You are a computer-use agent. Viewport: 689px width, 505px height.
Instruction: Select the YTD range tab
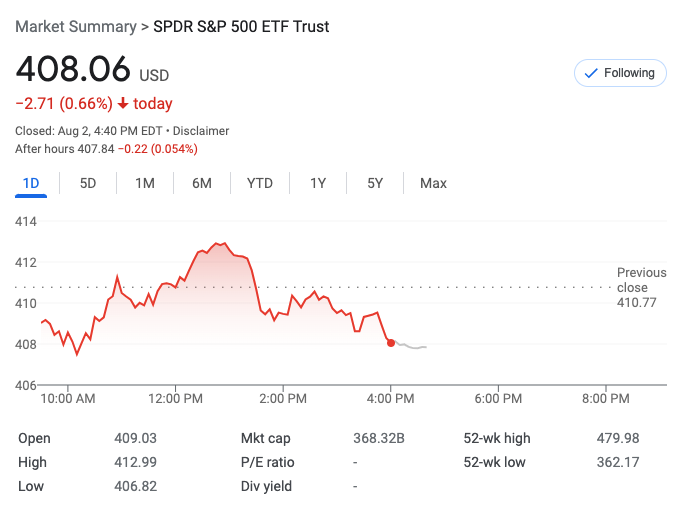pos(260,183)
